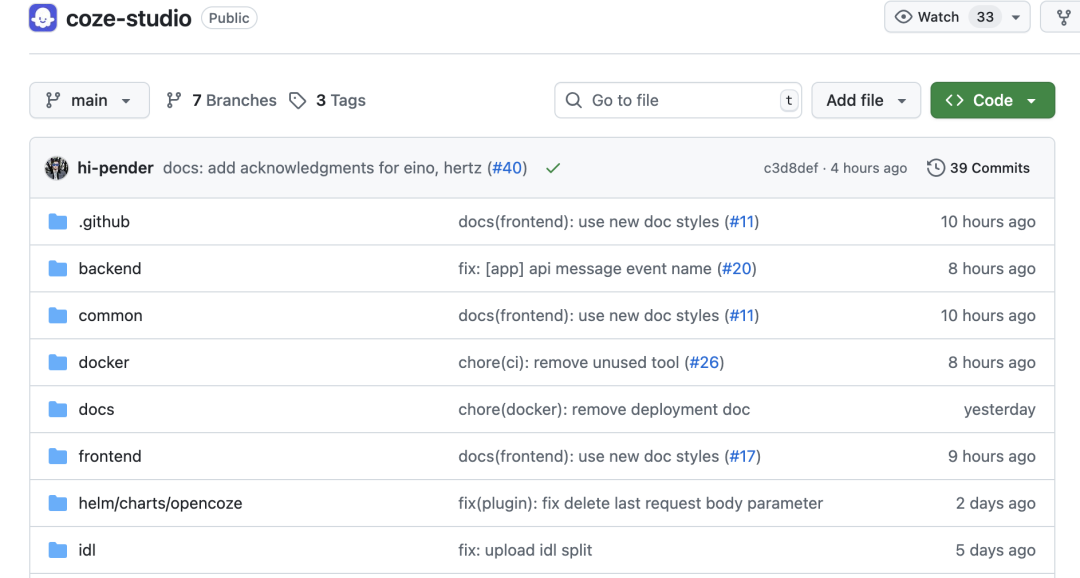View the 3 Tags list
This screenshot has width=1080, height=578.
(x=328, y=100)
